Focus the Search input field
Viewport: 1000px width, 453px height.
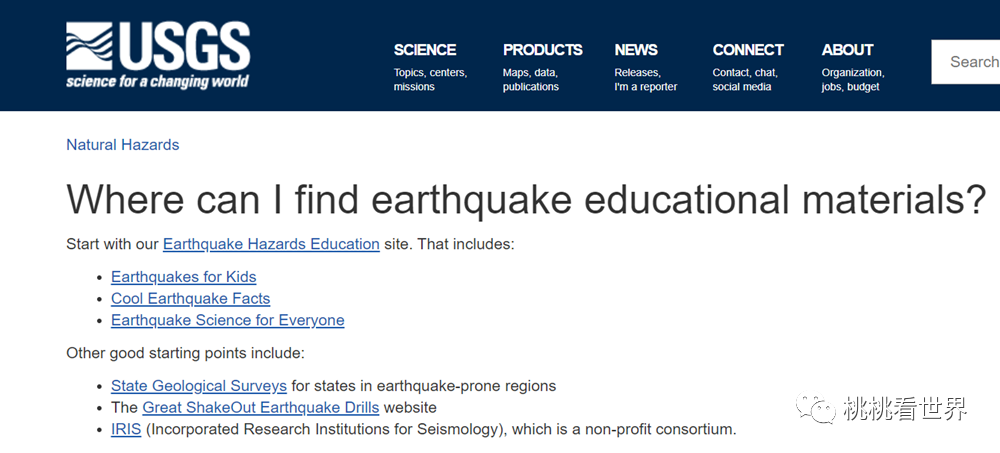(x=966, y=62)
